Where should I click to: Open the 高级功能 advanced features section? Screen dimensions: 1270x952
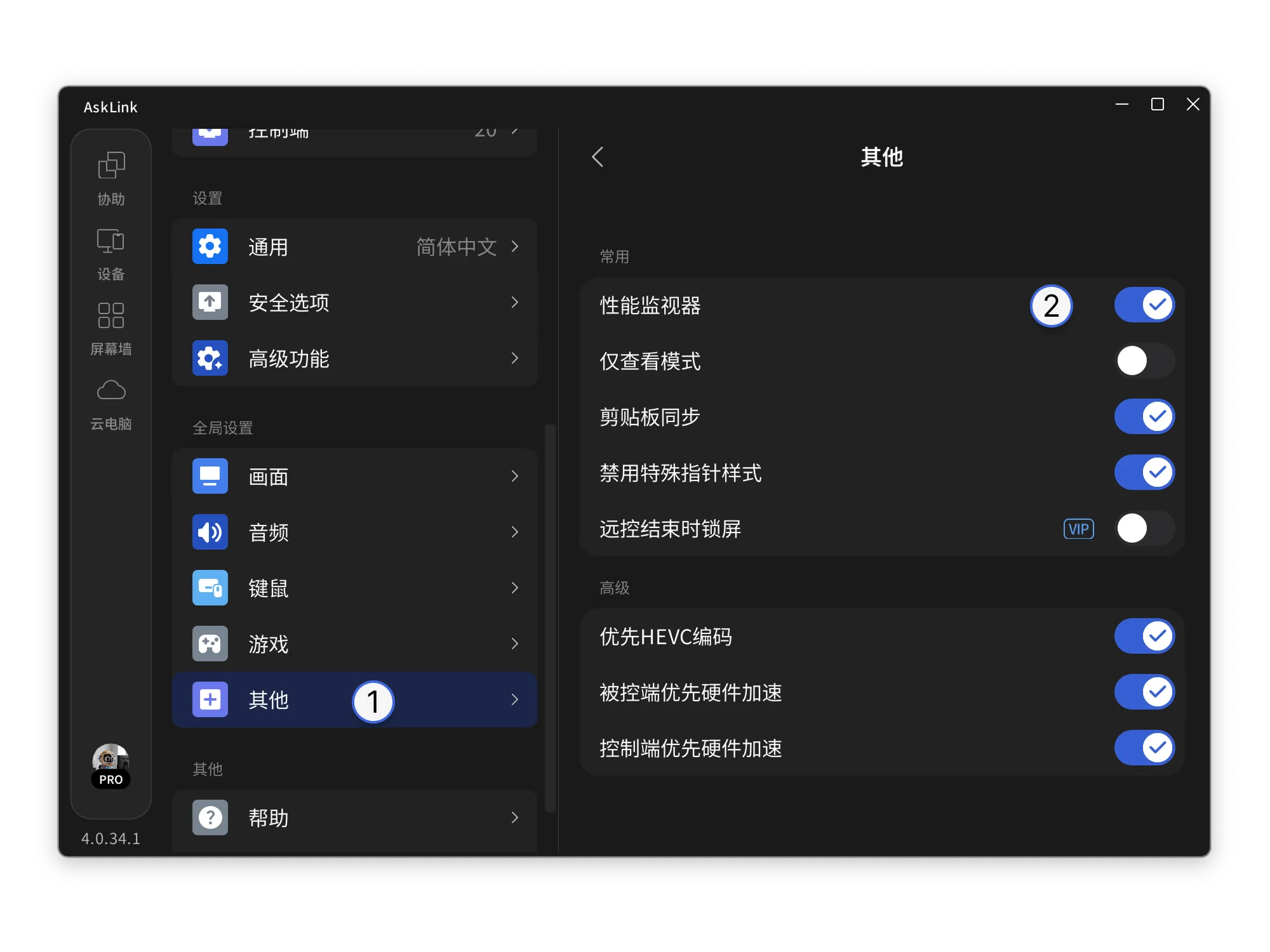pyautogui.click(x=354, y=359)
